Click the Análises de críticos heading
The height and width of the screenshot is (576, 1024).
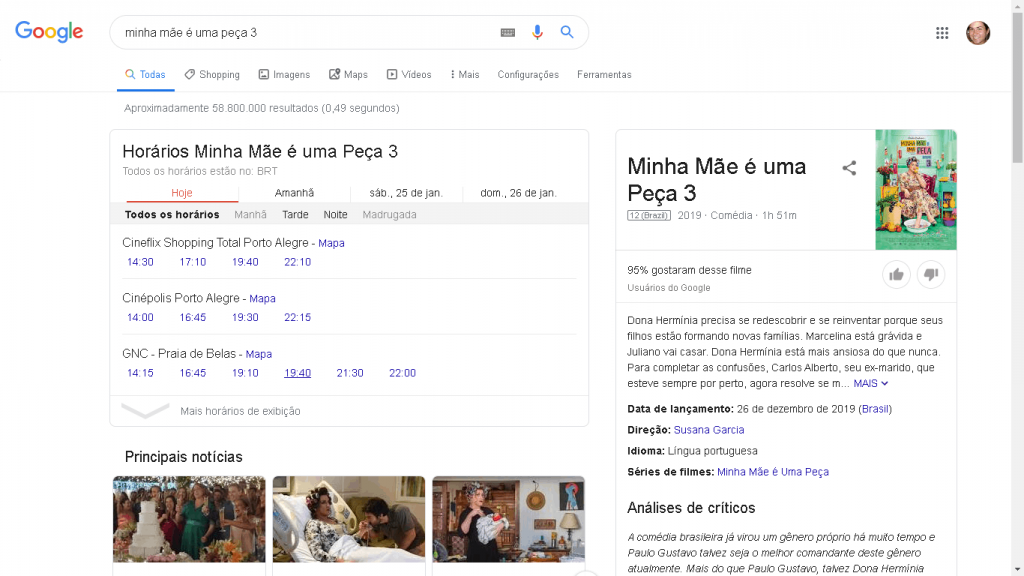tap(691, 507)
